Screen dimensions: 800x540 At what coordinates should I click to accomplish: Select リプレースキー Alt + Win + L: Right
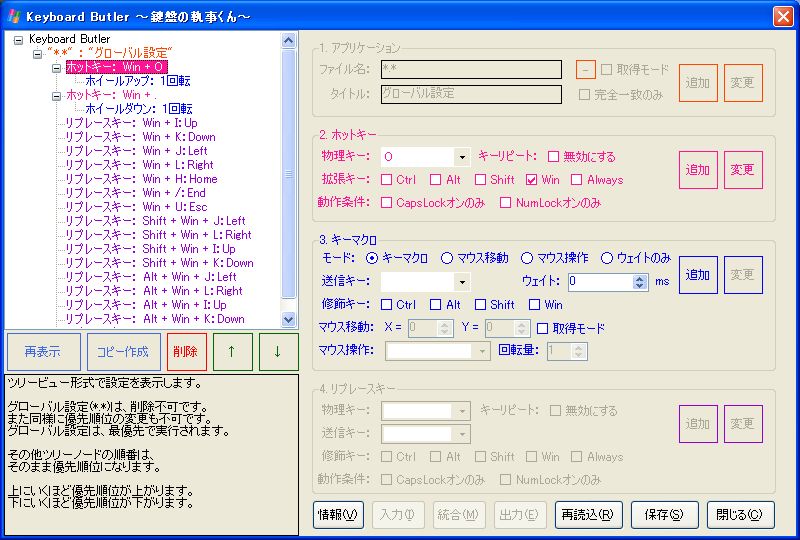tap(154, 291)
